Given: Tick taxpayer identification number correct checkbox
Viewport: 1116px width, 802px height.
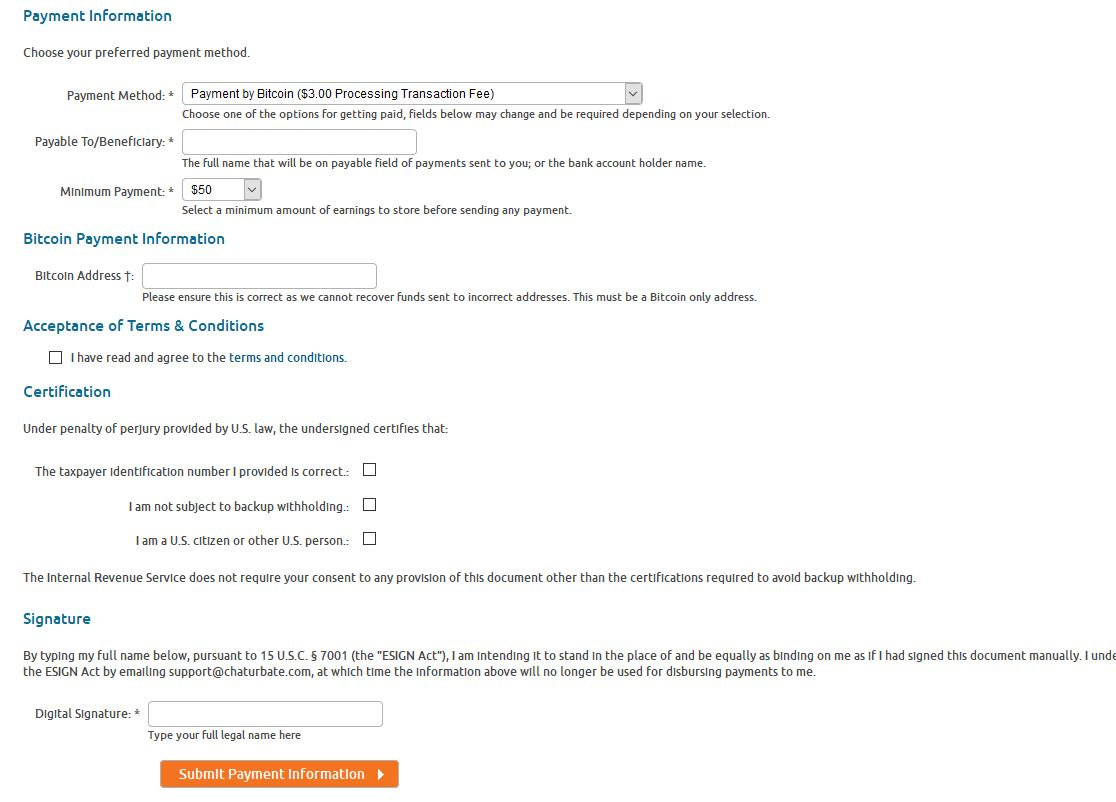Looking at the screenshot, I should (x=370, y=470).
